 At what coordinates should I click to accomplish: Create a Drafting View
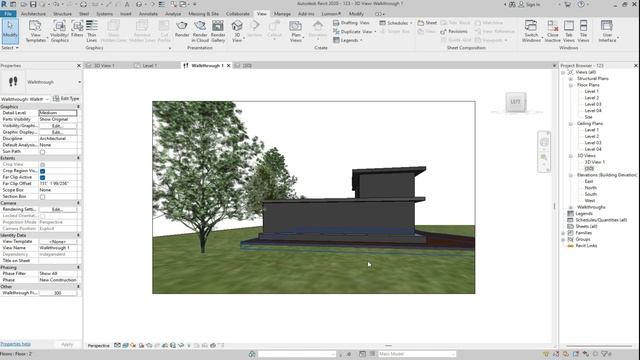[351, 23]
